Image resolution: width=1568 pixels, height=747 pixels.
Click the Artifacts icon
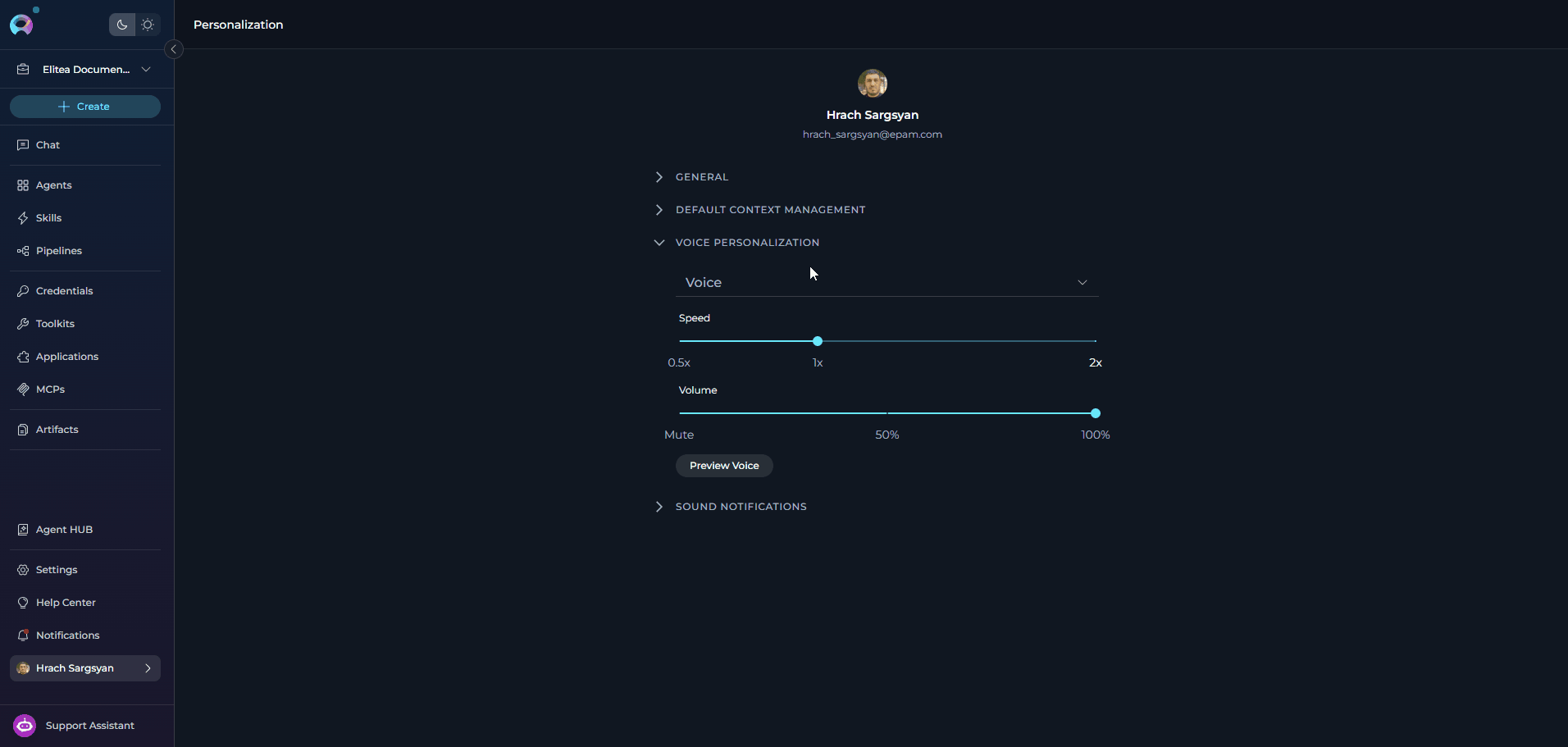tap(23, 430)
